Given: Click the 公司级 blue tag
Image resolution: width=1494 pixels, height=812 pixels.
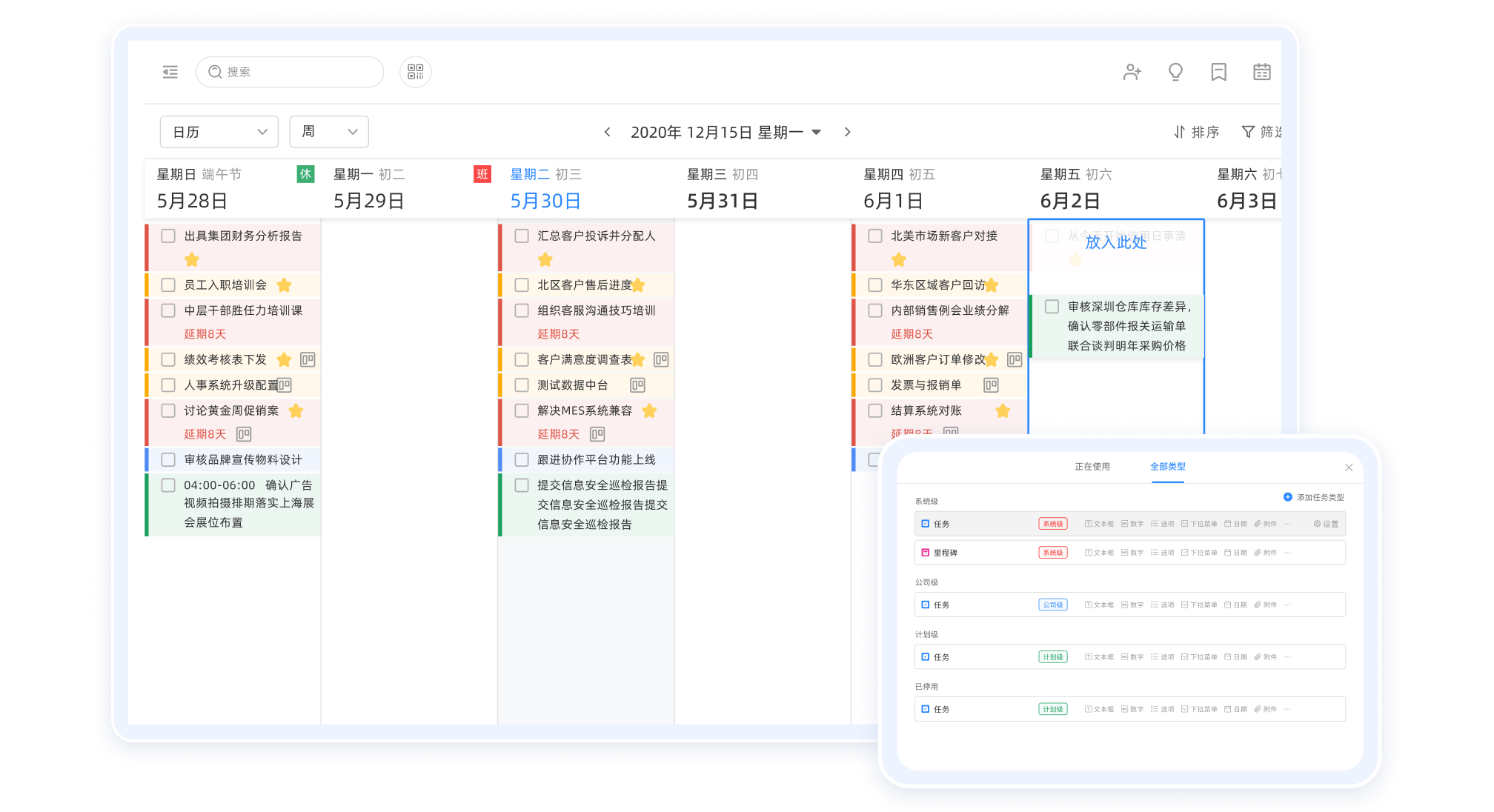Looking at the screenshot, I should pos(1053,605).
